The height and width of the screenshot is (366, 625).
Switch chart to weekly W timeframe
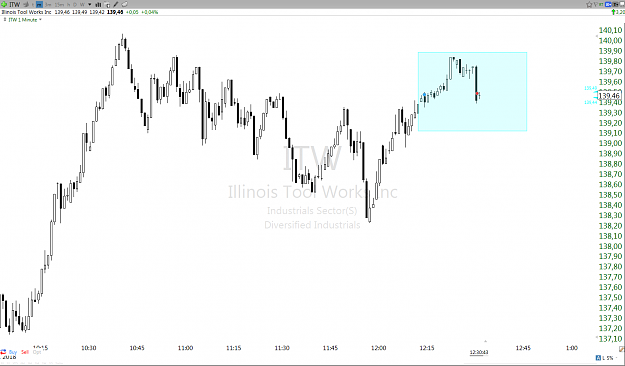click(83, 4)
